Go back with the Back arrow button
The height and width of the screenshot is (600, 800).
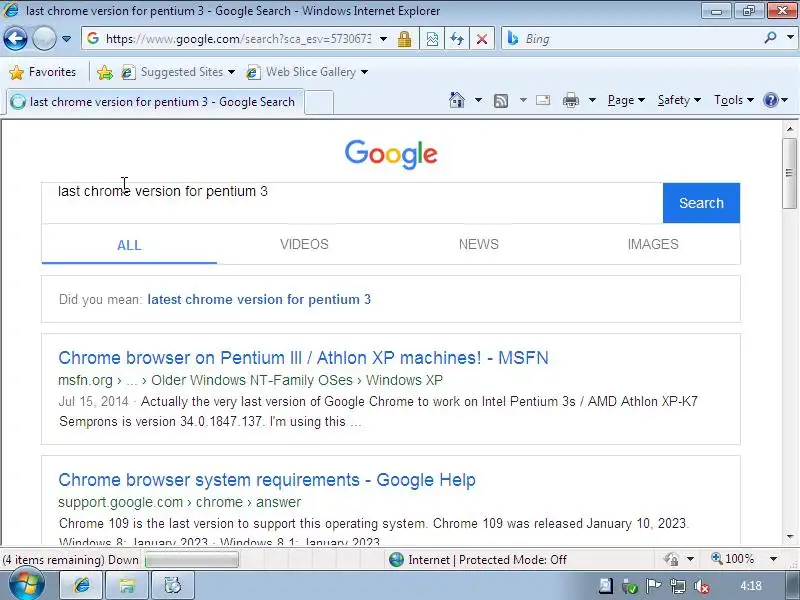click(x=15, y=38)
